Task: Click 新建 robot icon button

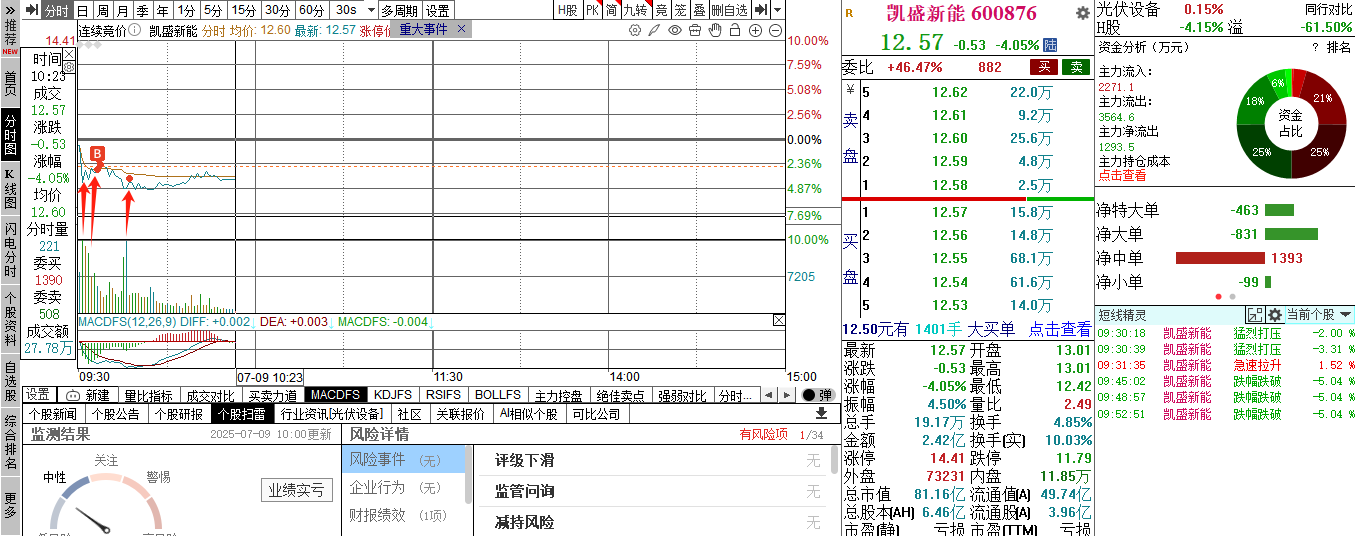Action: [87, 395]
